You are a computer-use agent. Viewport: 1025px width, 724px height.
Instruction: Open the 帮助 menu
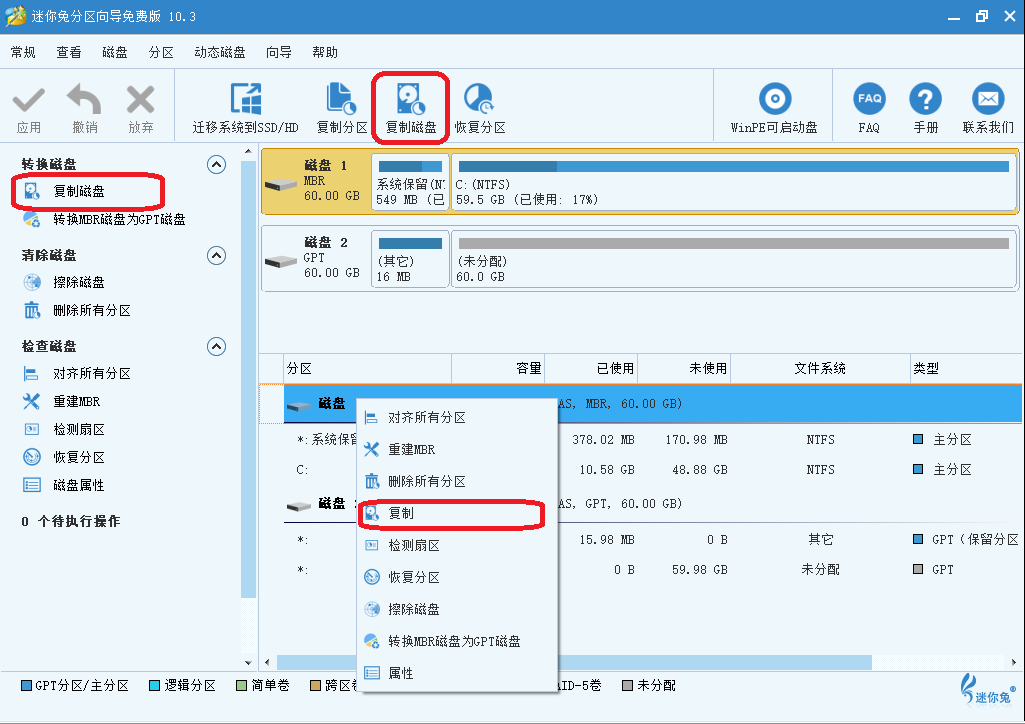[x=325, y=52]
